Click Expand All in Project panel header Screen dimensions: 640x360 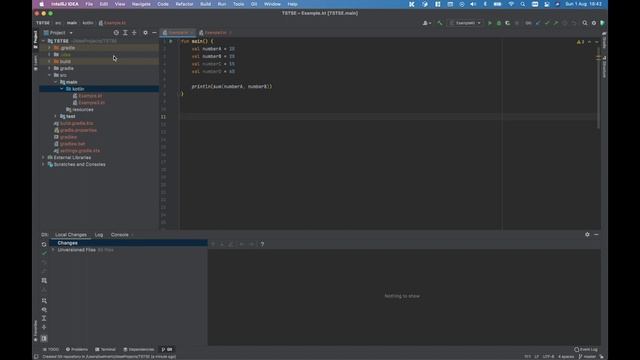point(125,33)
